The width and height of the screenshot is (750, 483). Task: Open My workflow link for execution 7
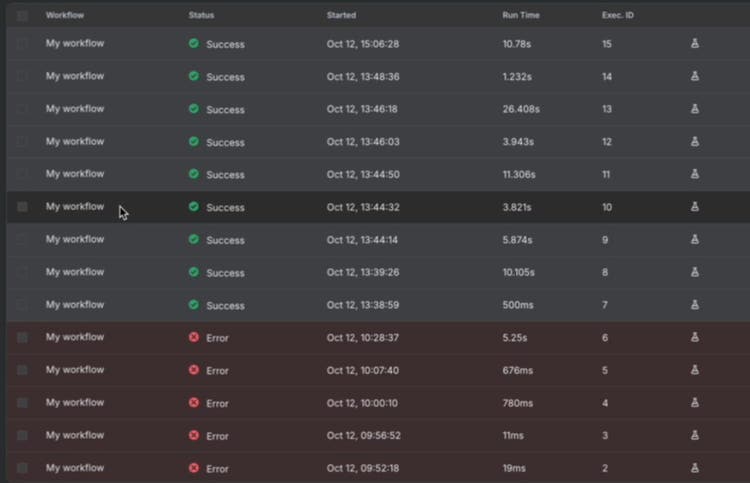pyautogui.click(x=75, y=305)
